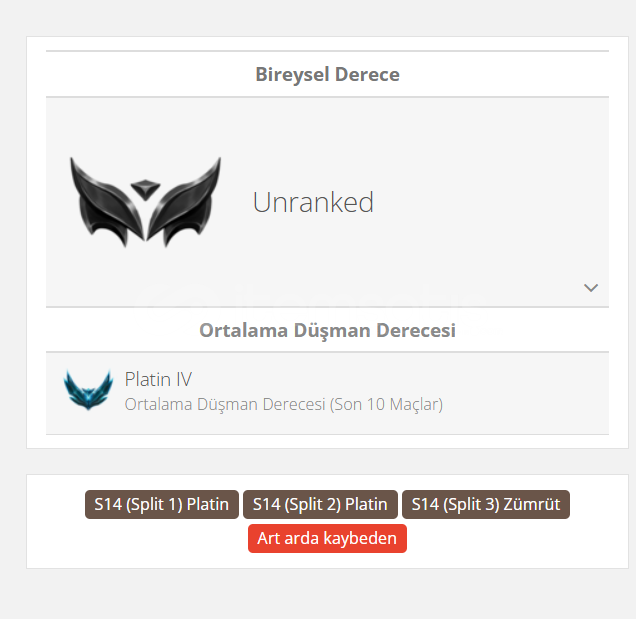Click divider line above Bireysel Derece heading
This screenshot has height=619, width=636.
[x=327, y=51]
